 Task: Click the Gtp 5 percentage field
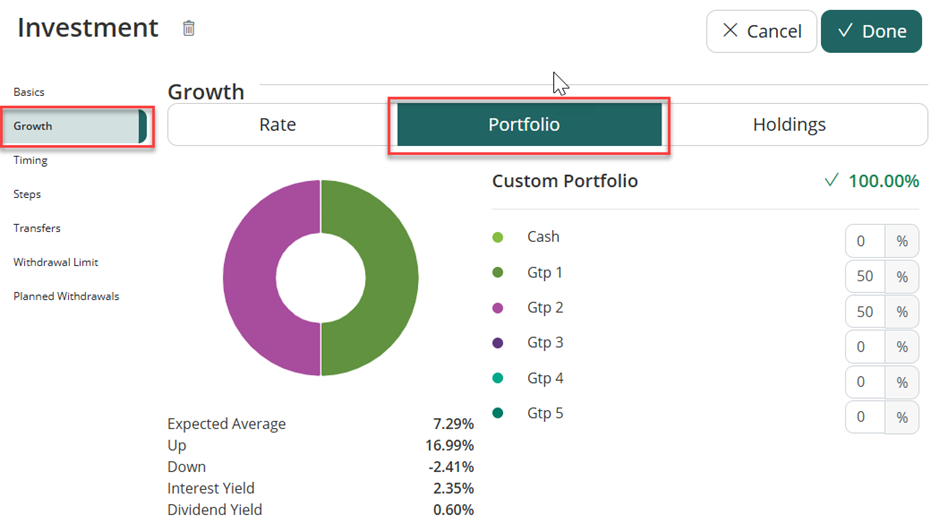pos(865,417)
